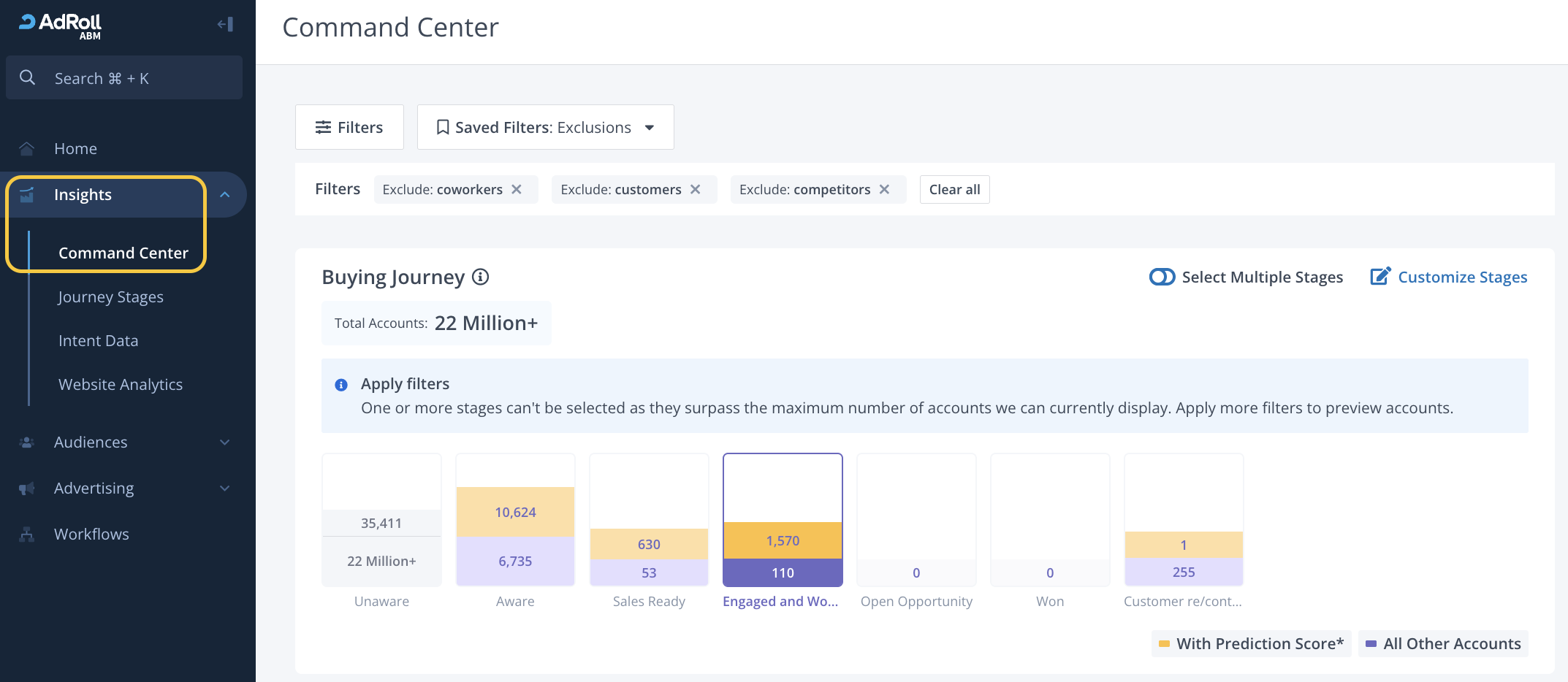Viewport: 1568px width, 682px height.
Task: Click the AdRoll ABM logo
Action: tap(61, 26)
